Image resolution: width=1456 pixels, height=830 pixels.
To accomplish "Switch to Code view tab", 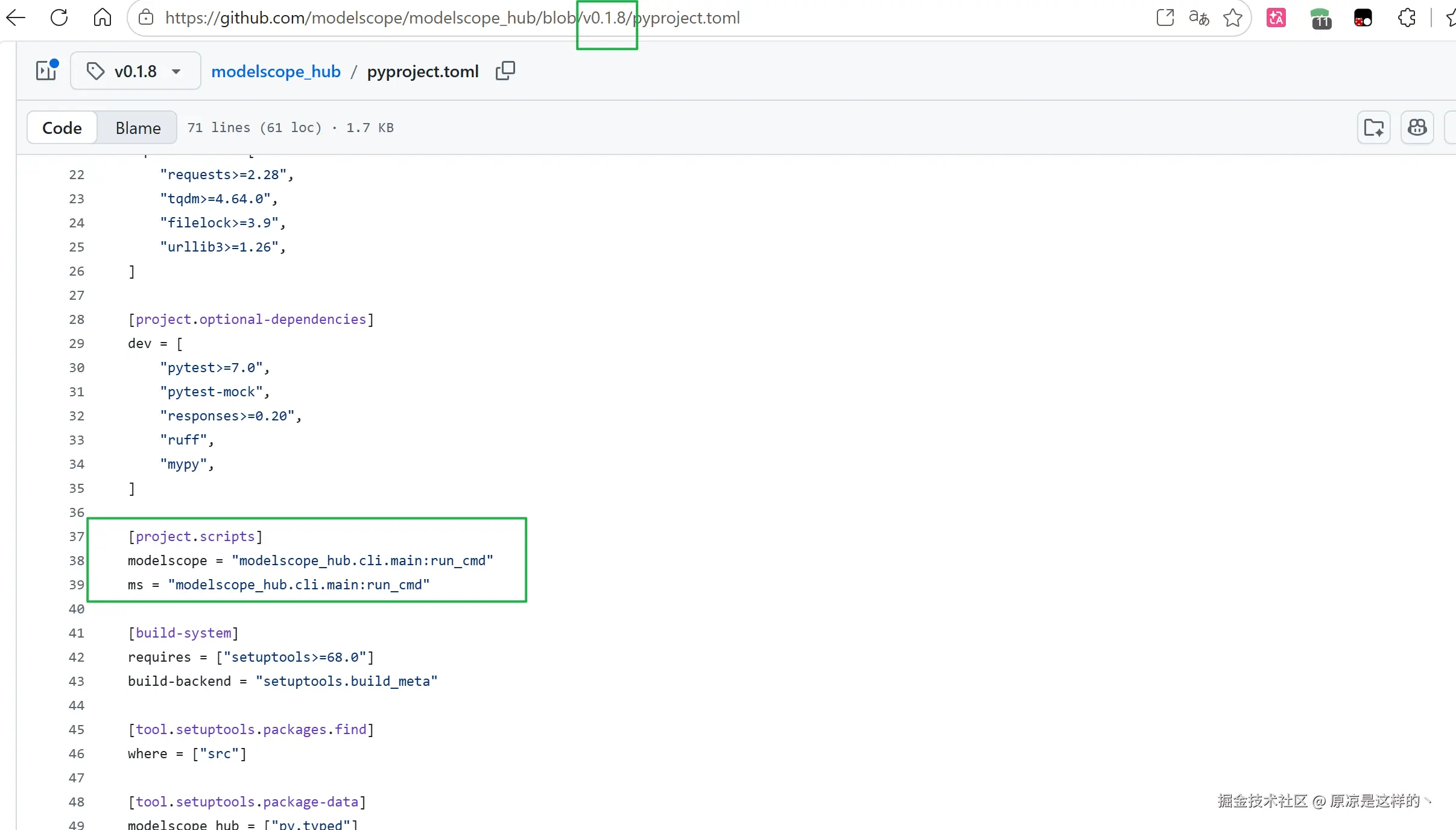I will point(62,127).
